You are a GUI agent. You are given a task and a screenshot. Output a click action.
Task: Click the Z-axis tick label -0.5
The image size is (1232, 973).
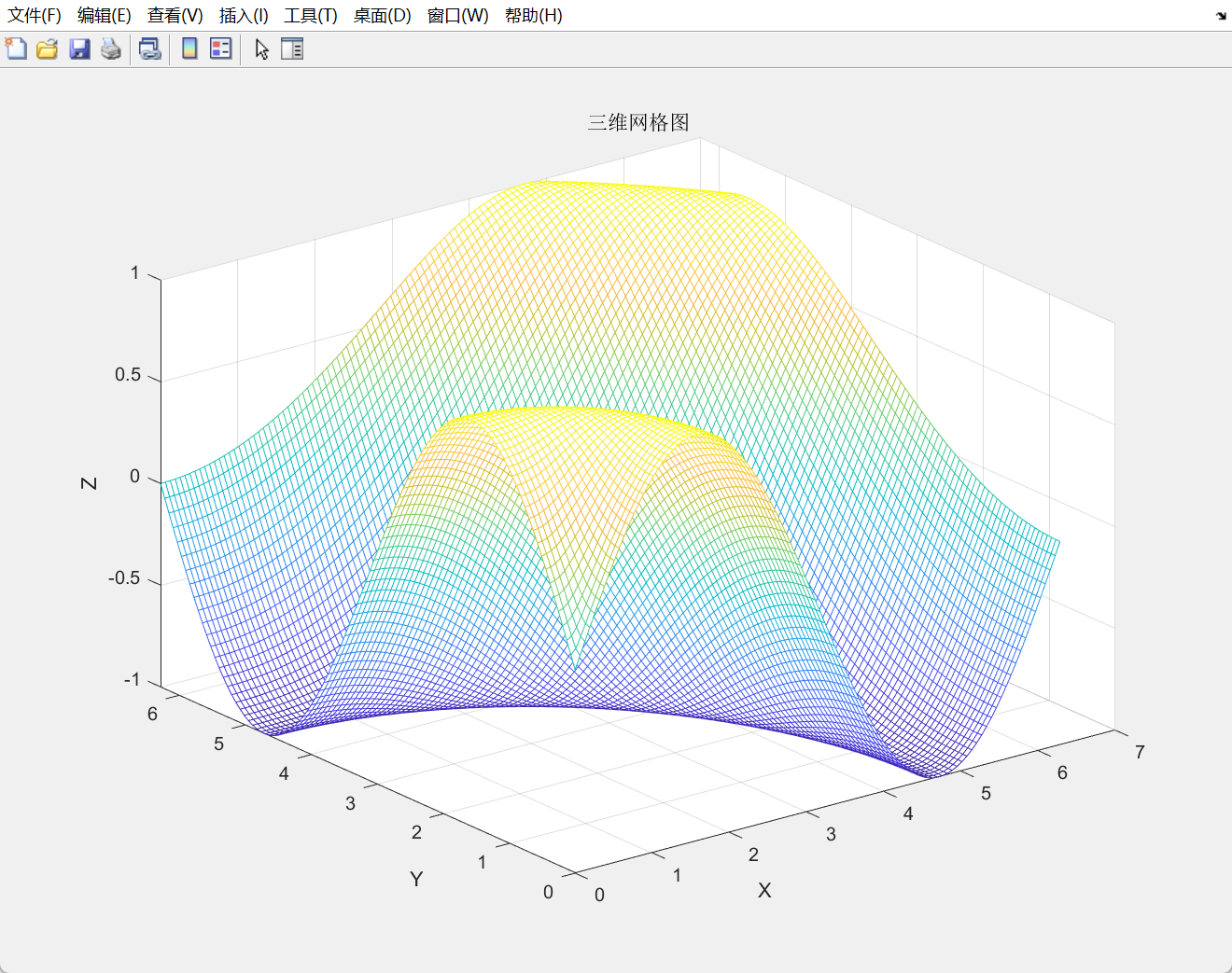[x=124, y=577]
